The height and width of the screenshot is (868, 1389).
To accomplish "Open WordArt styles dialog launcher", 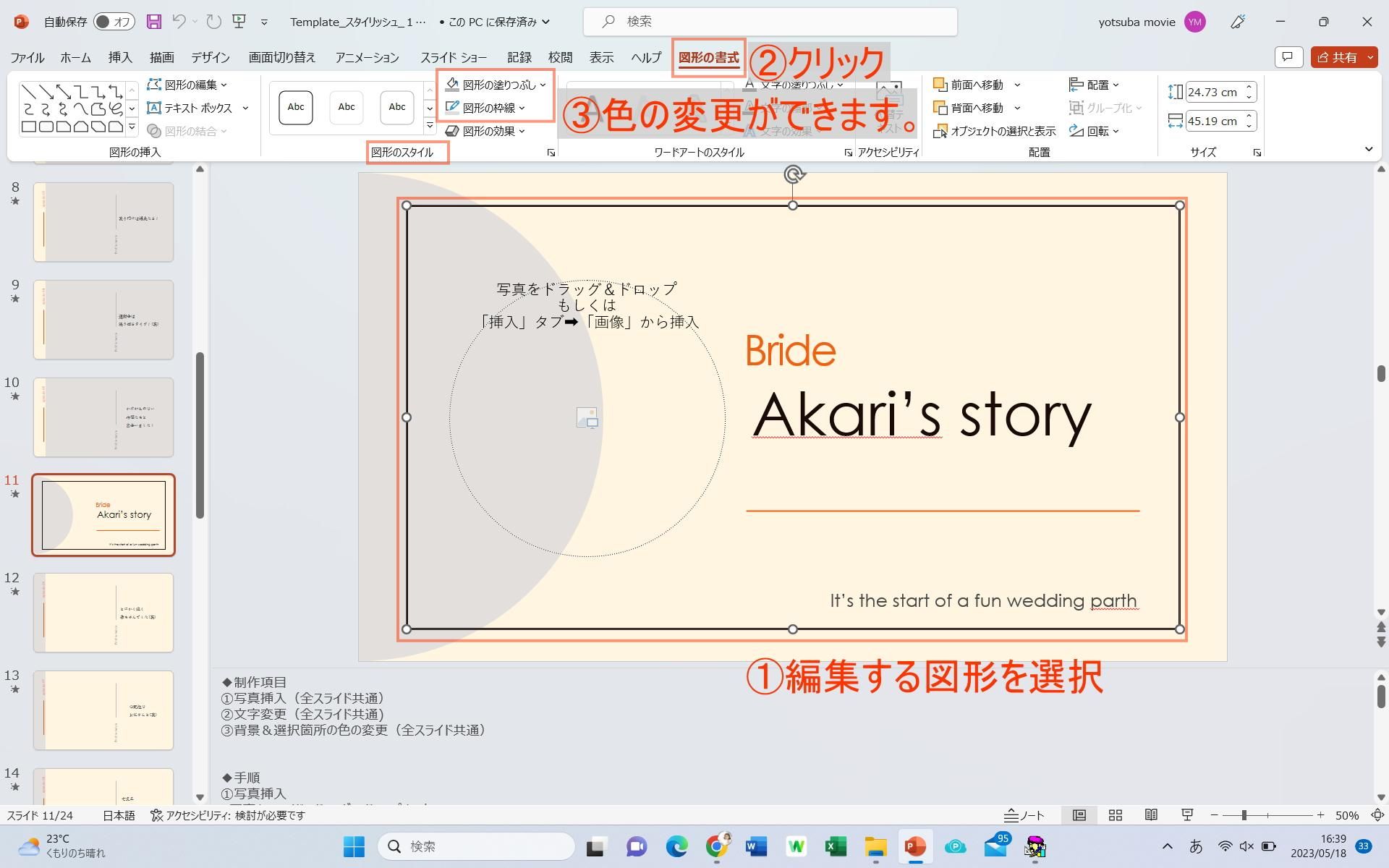I will tap(848, 153).
